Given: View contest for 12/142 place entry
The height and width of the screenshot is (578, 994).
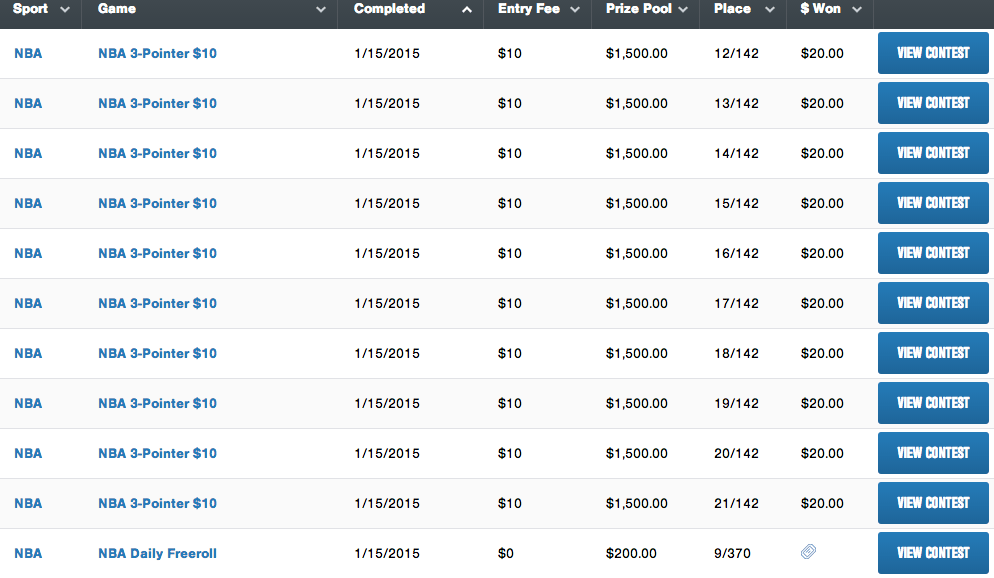Looking at the screenshot, I should pos(933,53).
